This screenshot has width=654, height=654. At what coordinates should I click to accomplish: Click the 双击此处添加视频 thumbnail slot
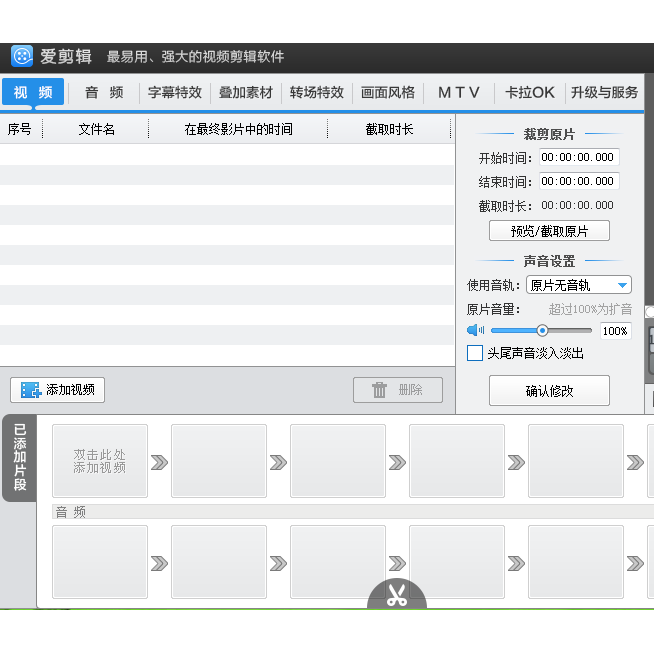99,461
